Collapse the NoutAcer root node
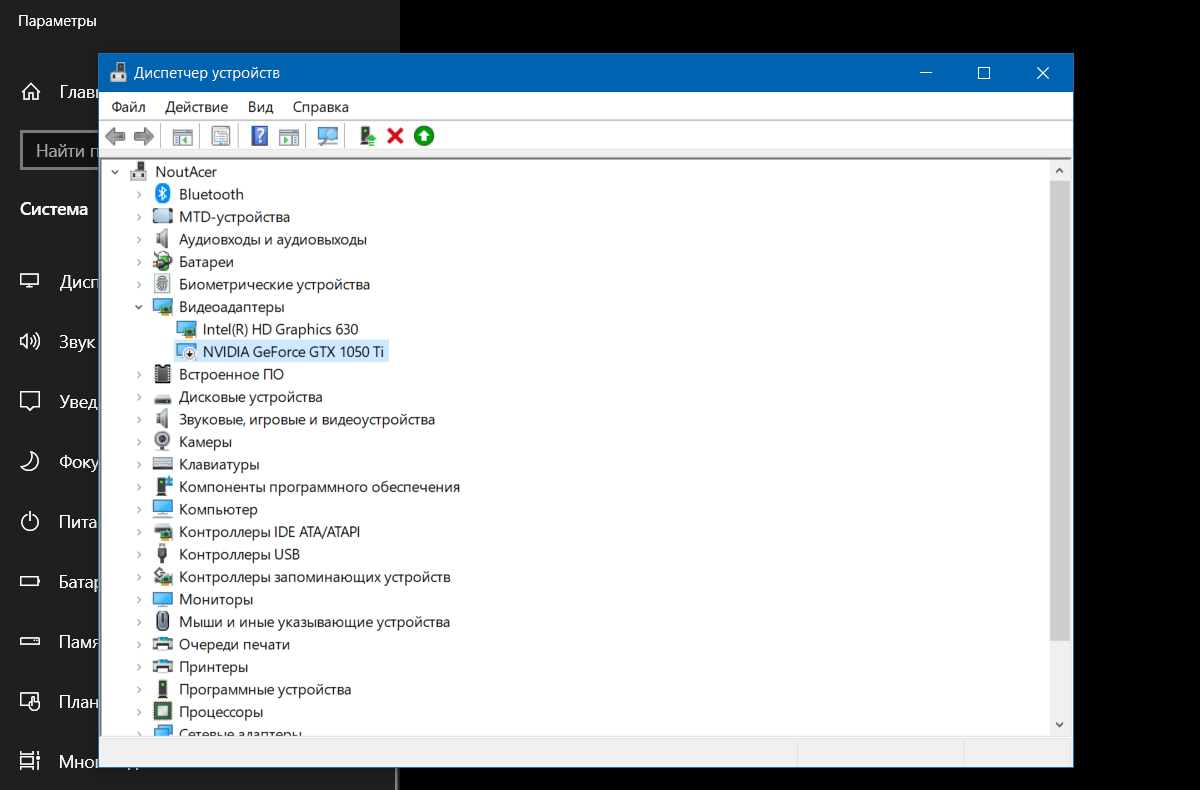The image size is (1200, 790). pos(115,172)
